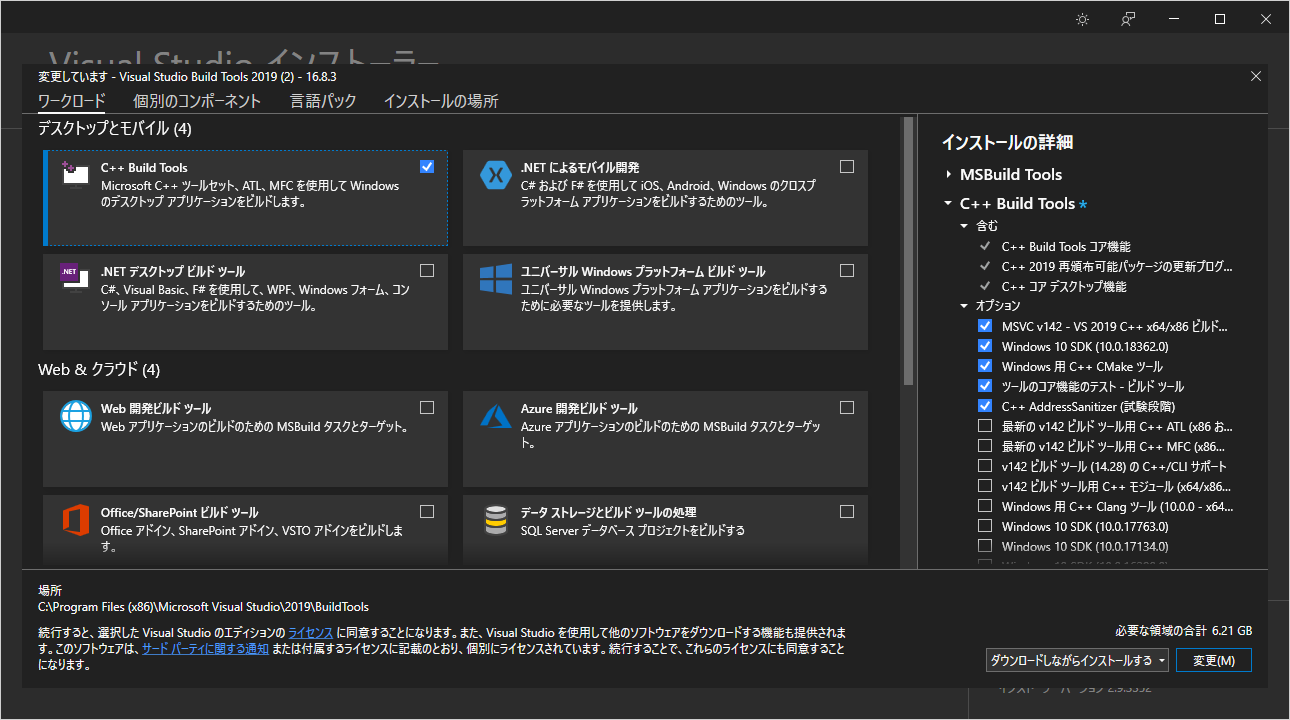Click the インストールの詳細 heading

[1007, 142]
